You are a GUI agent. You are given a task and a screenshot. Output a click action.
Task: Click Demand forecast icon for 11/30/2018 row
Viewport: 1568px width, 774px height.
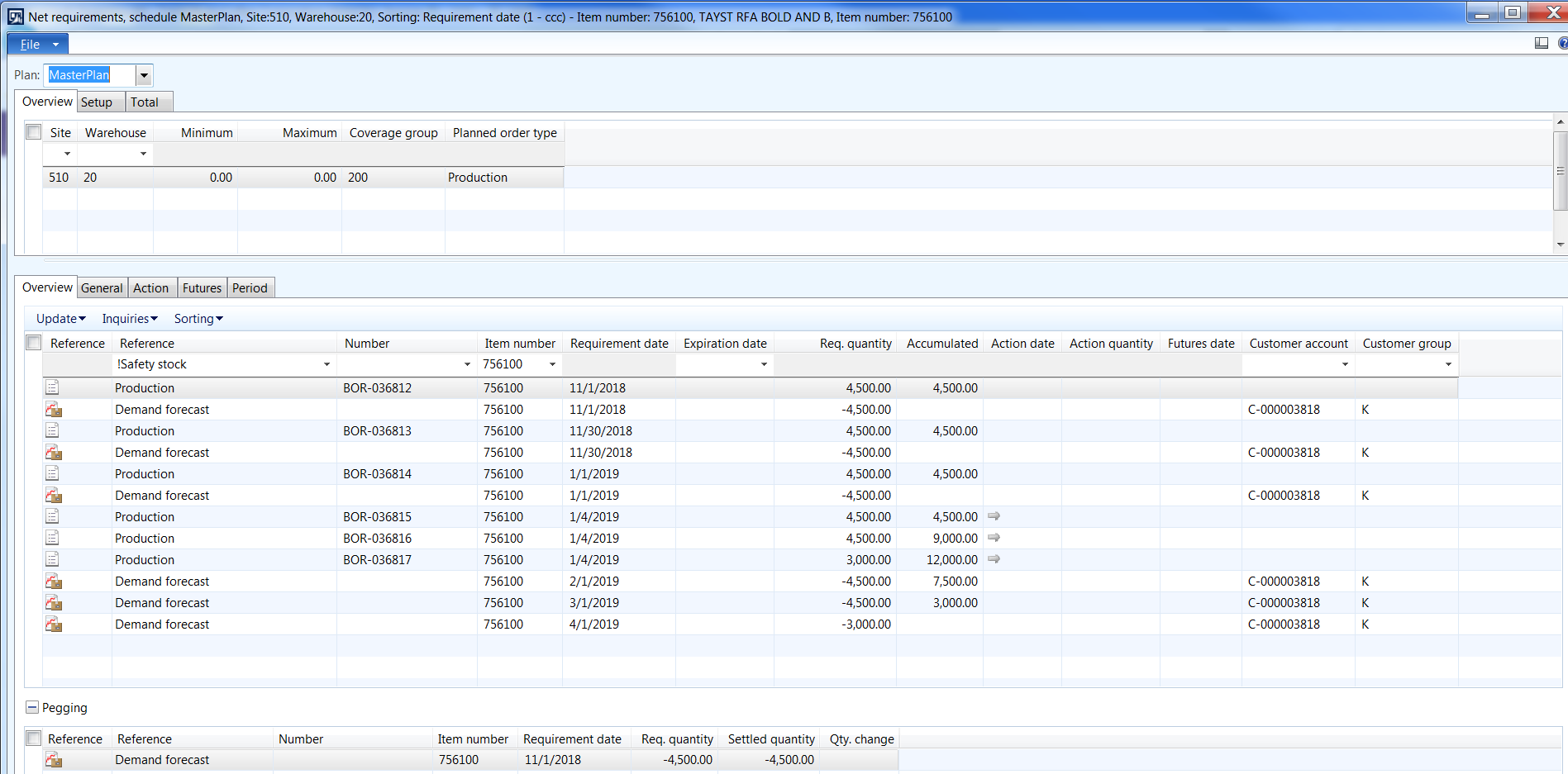click(x=54, y=452)
